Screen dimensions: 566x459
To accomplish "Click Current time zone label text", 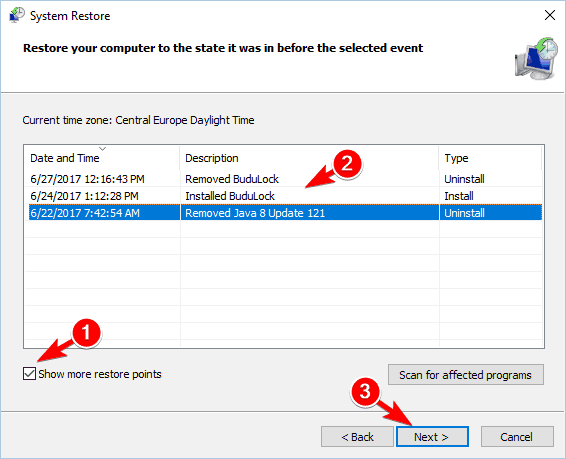I will pyautogui.click(x=138, y=120).
